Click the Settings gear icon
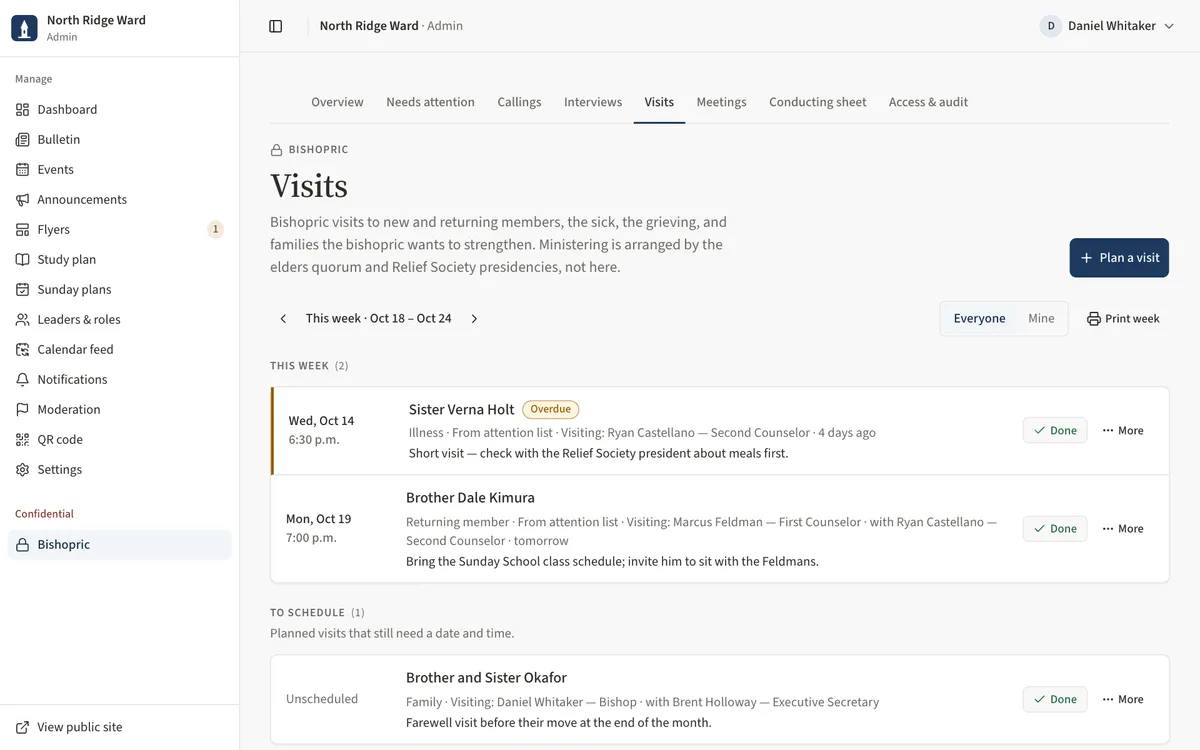1200x750 pixels. point(22,469)
